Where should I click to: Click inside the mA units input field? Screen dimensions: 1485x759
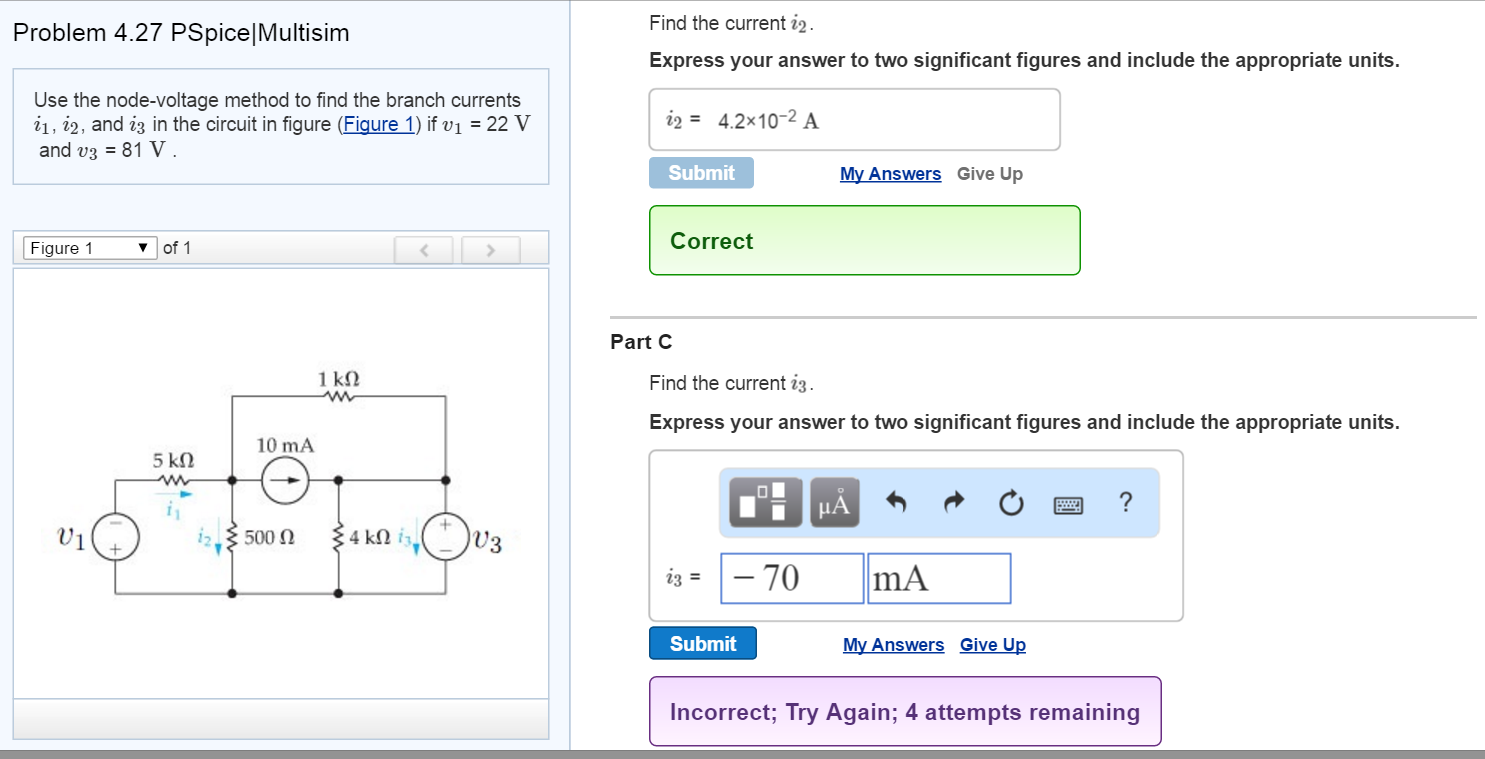pos(937,578)
